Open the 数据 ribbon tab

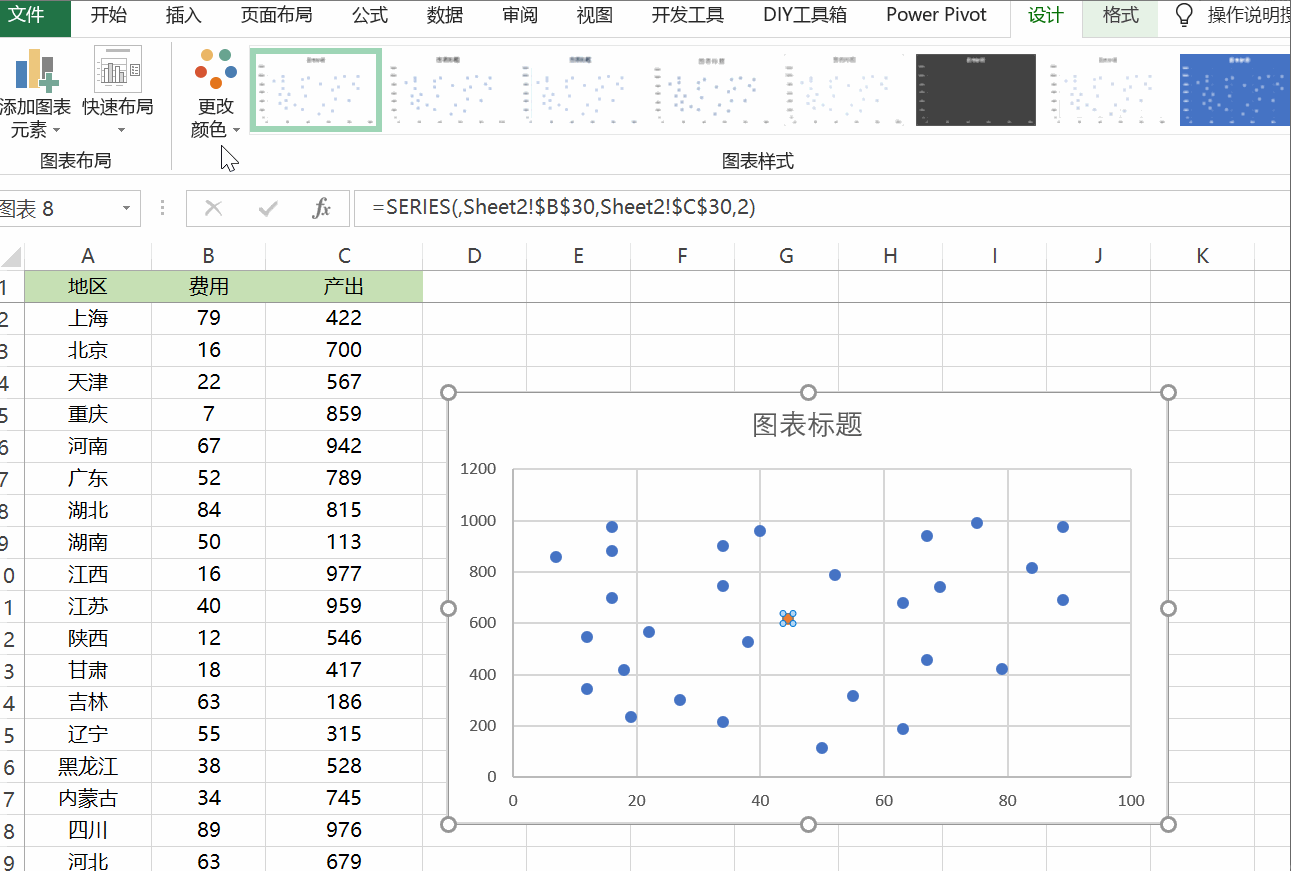(444, 15)
